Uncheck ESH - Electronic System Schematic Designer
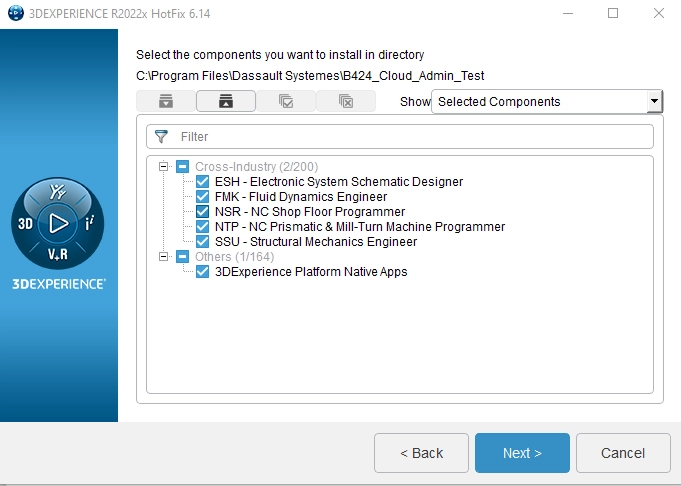 coord(202,182)
